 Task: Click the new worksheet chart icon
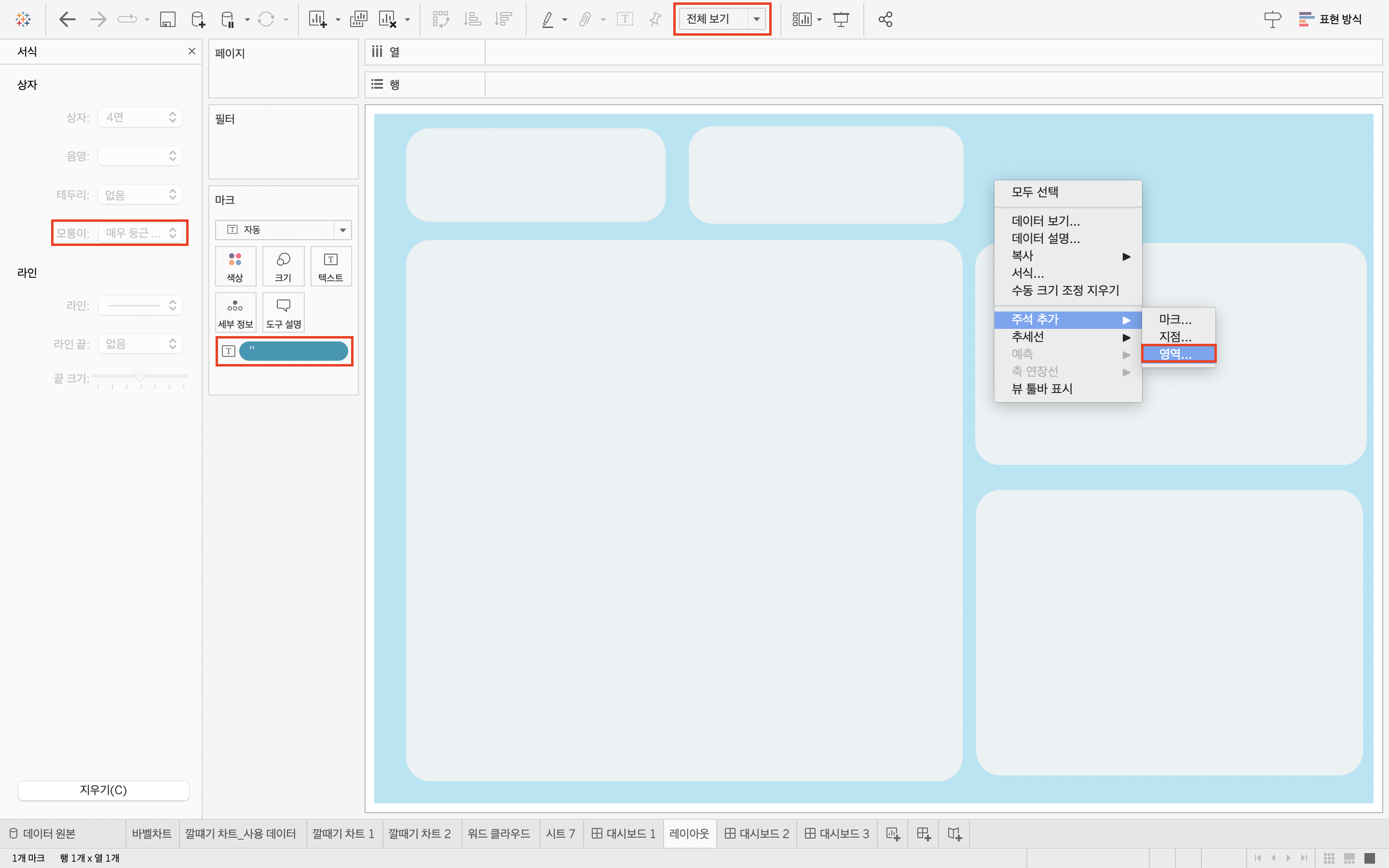tap(317, 19)
